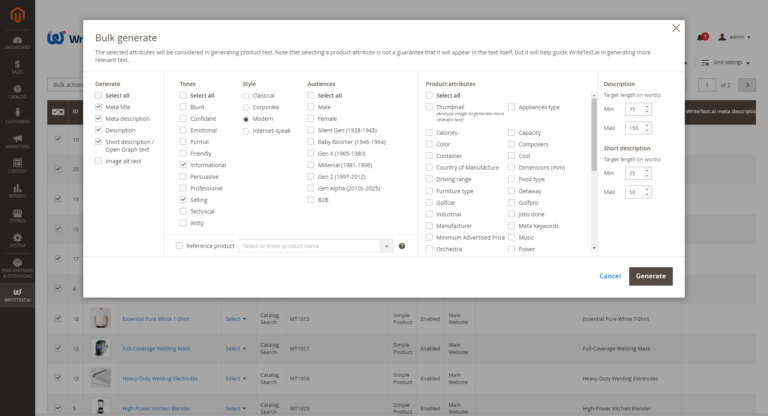This screenshot has height=416, width=768.
Task: Check the Meta Keywords attribute checkbox
Action: pyautogui.click(x=511, y=226)
